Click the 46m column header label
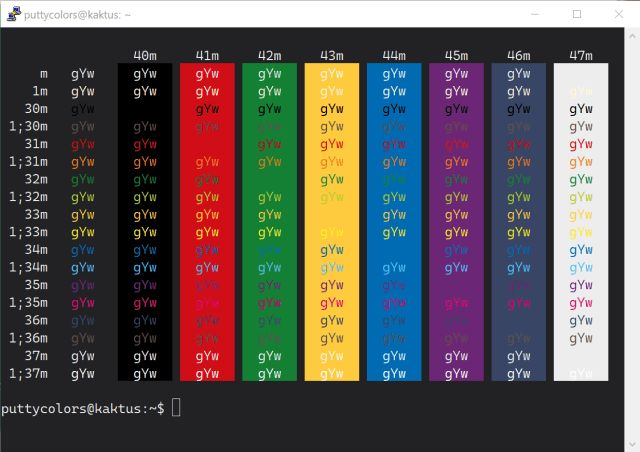The image size is (640, 452). (519, 55)
